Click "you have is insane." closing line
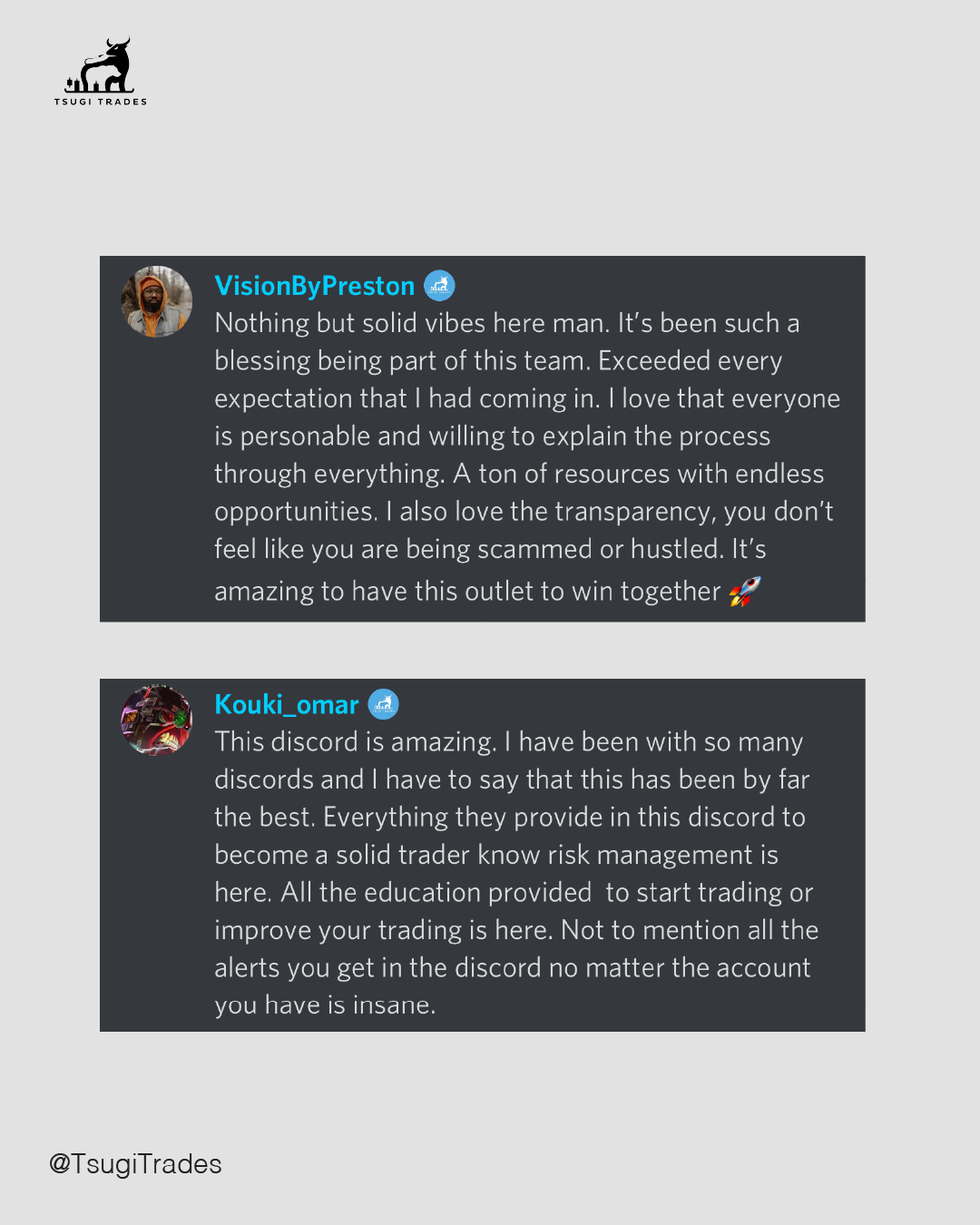 tap(325, 1005)
